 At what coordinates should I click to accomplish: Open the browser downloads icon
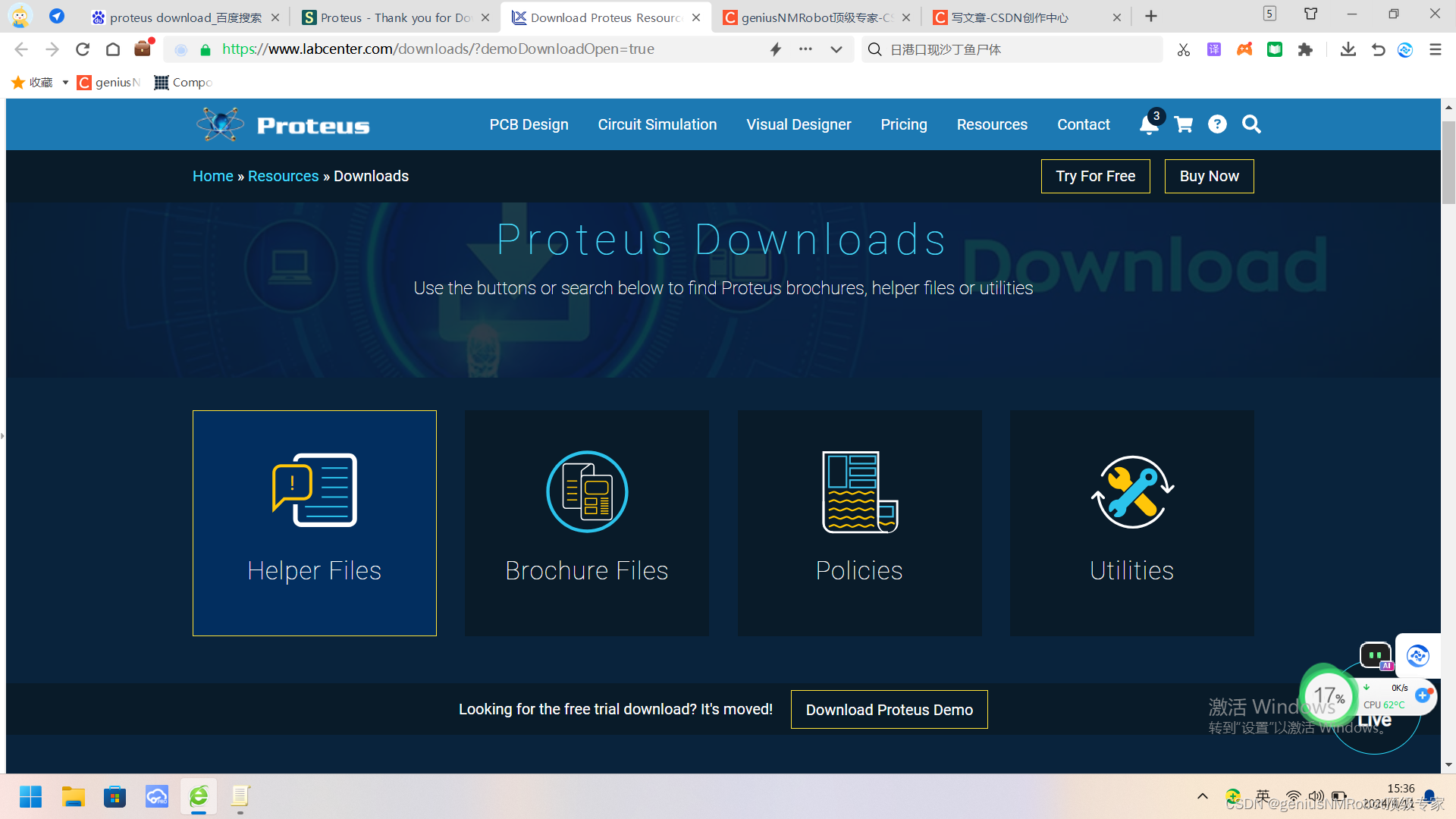point(1348,49)
